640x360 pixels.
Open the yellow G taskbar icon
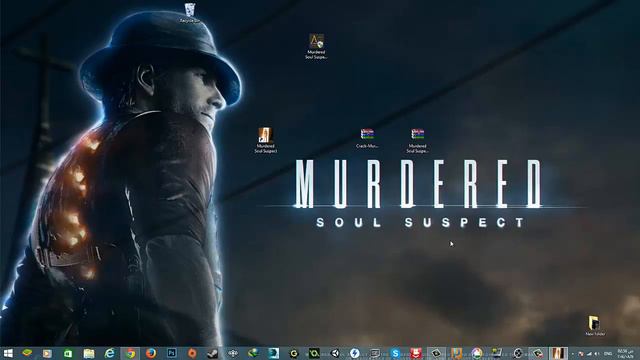[293, 353]
